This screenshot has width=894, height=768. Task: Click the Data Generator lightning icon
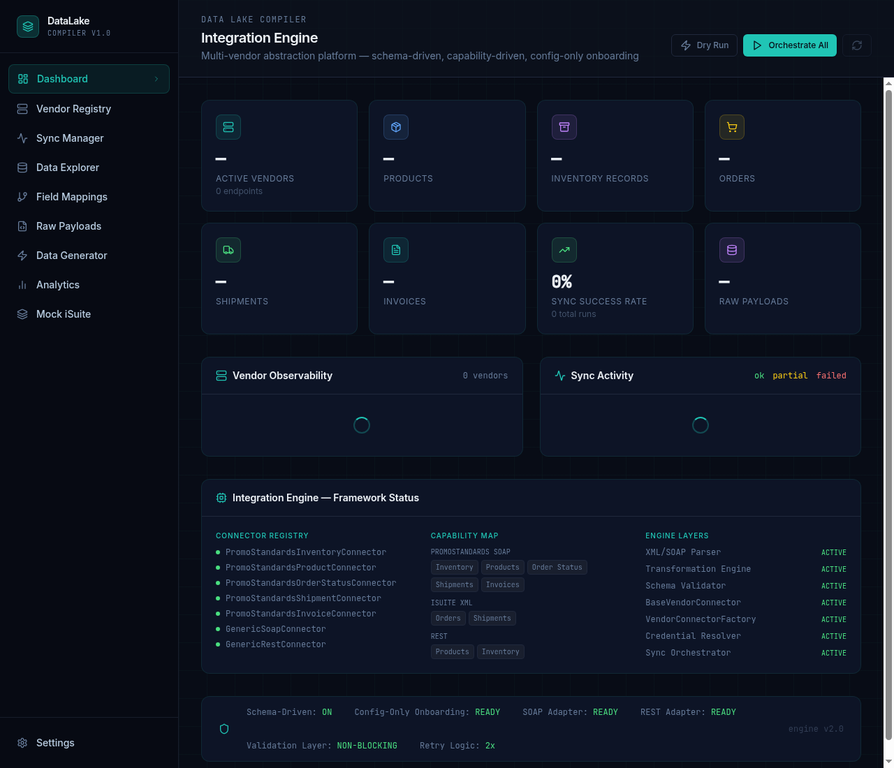click(22, 255)
